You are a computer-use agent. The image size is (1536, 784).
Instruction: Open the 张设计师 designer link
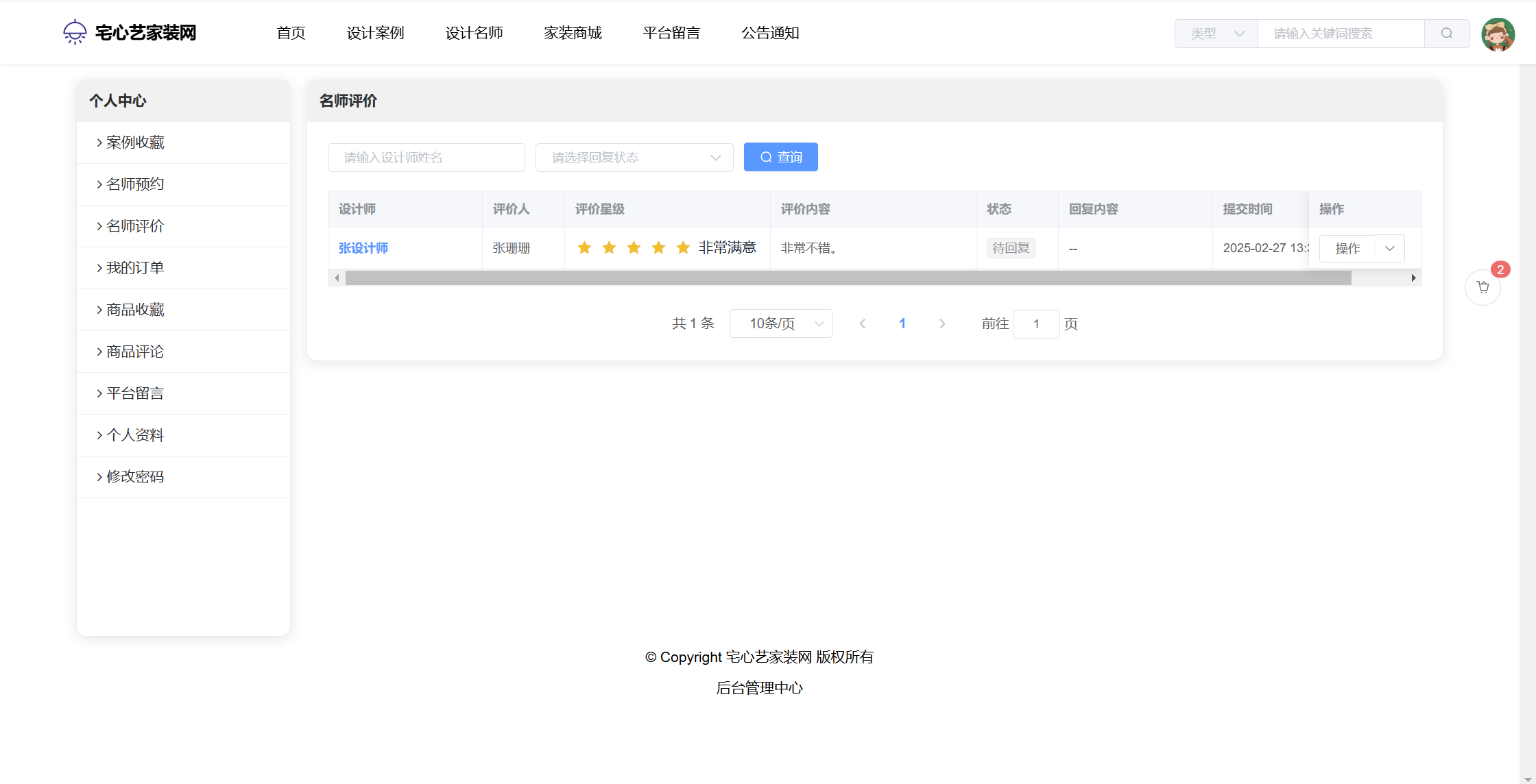(363, 248)
